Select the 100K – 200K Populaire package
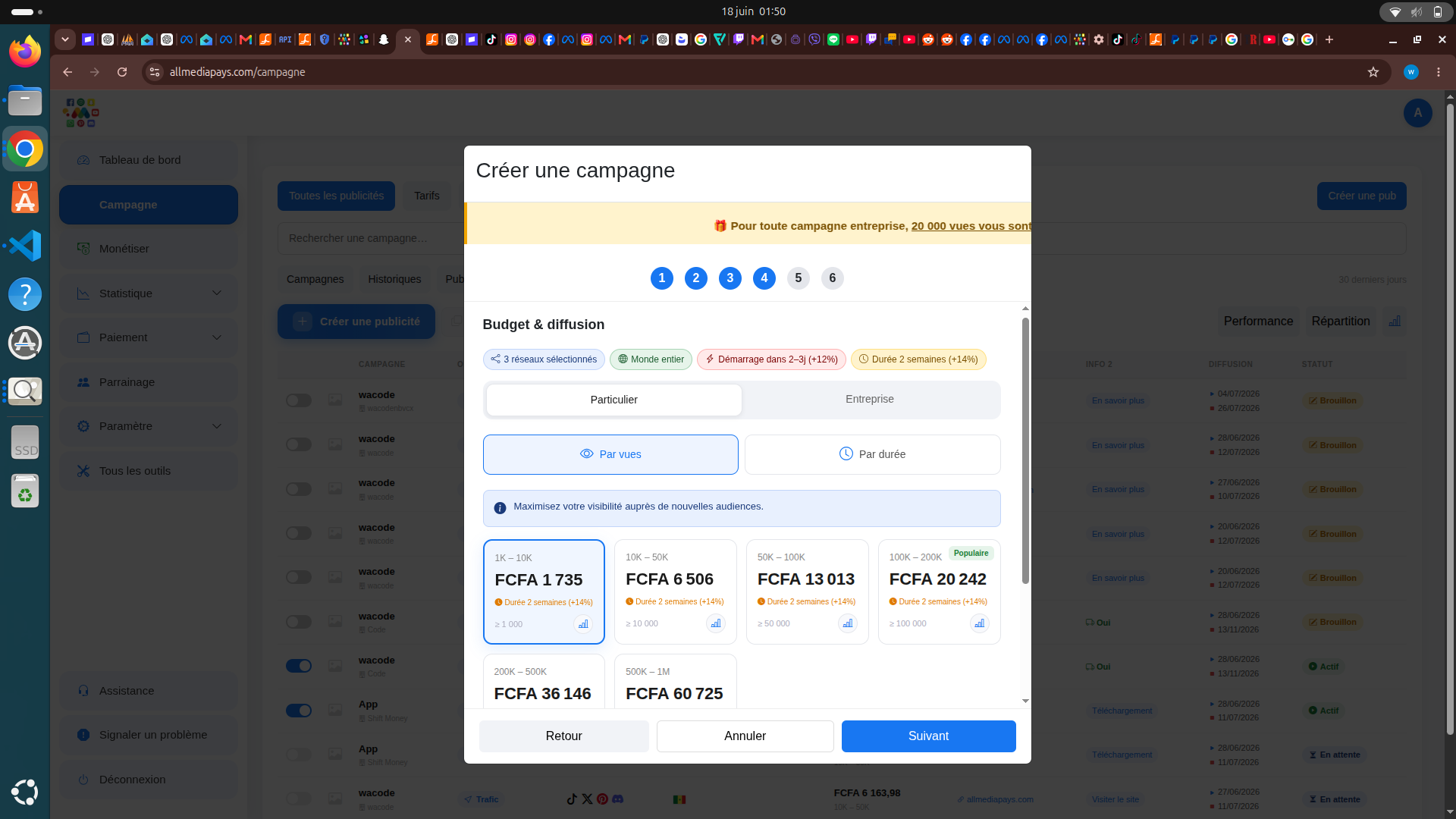 pyautogui.click(x=939, y=591)
